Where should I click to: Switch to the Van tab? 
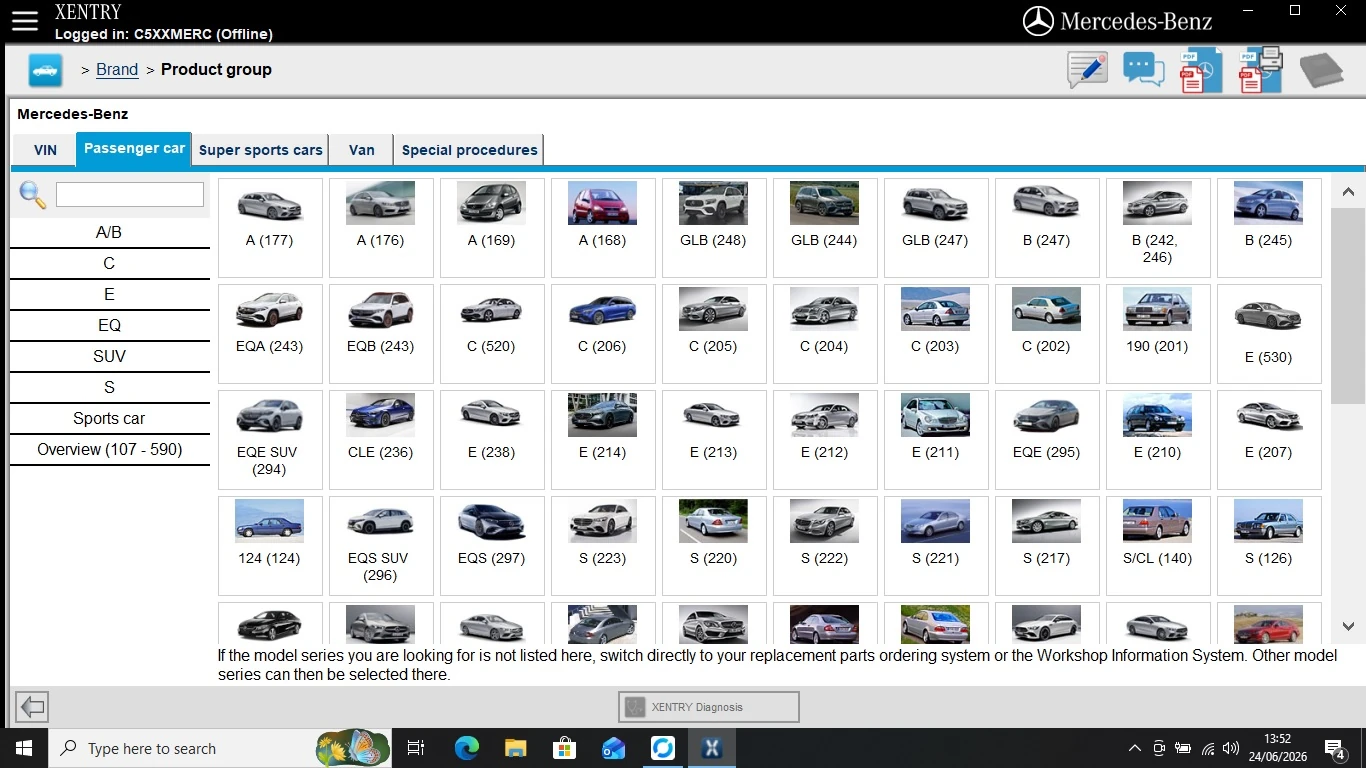coord(361,150)
